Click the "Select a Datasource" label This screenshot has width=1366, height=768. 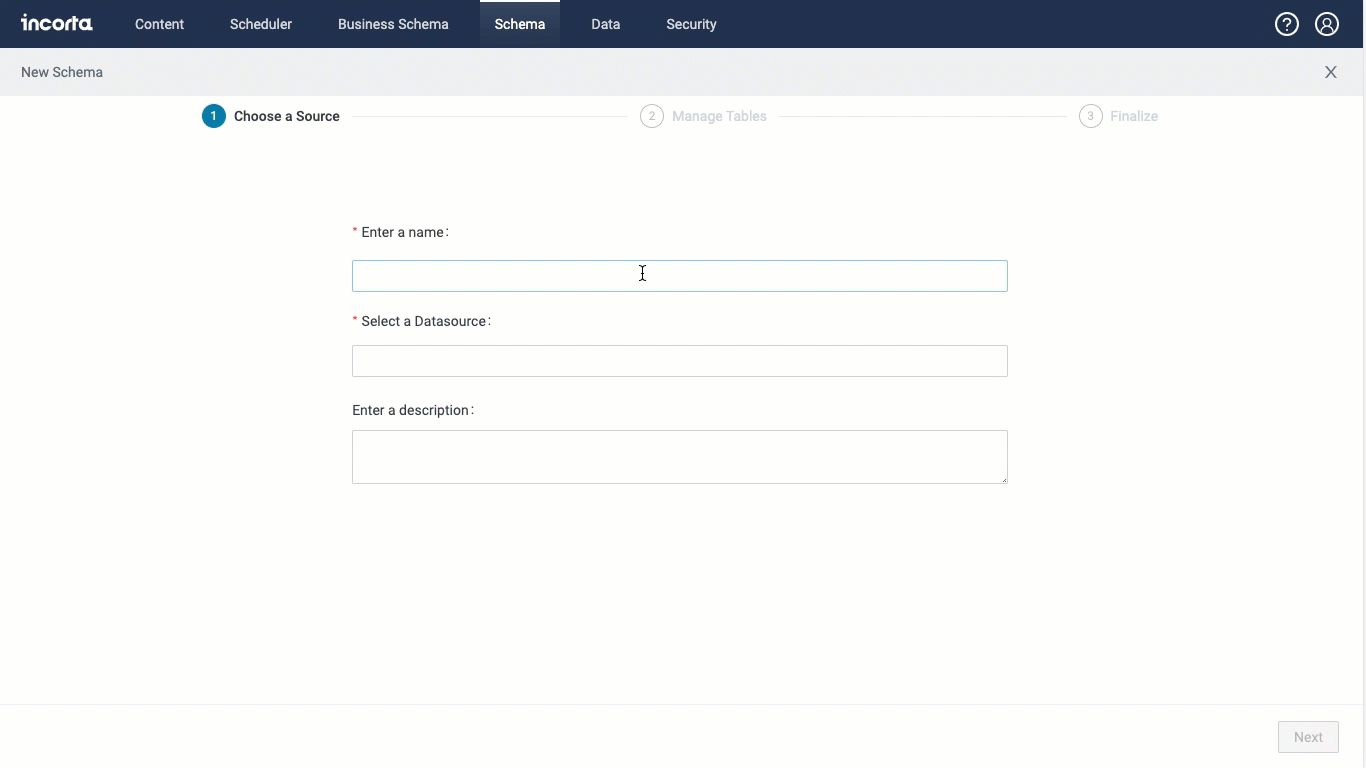point(424,321)
